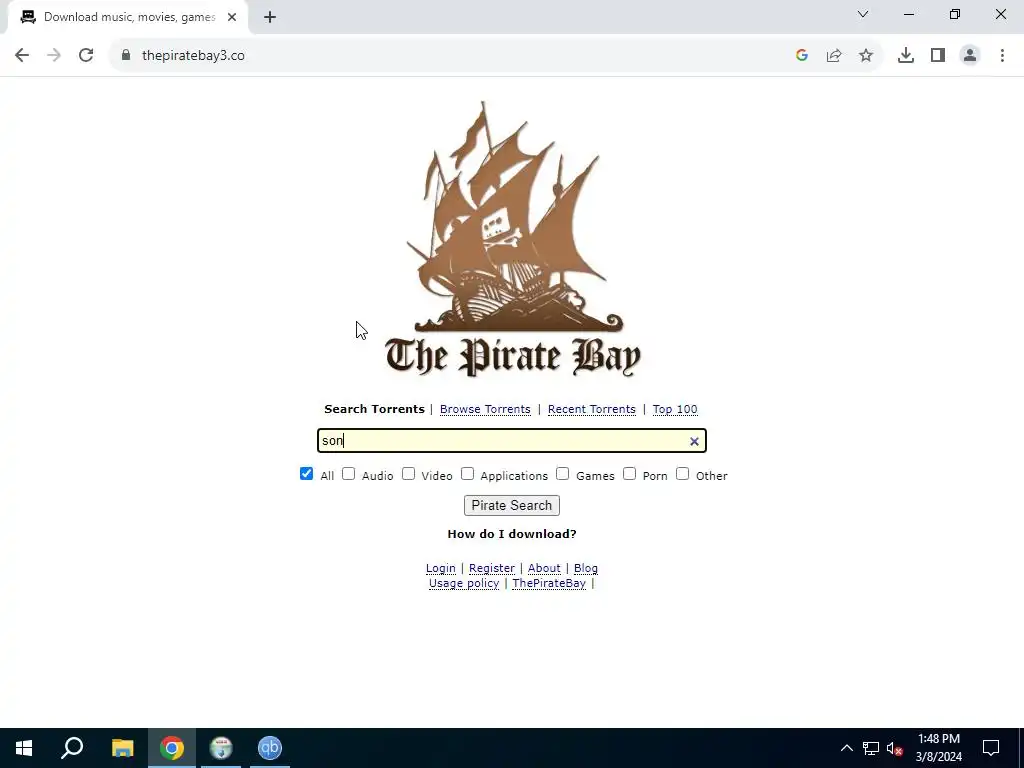Open Chrome downloads icon

coord(906,56)
